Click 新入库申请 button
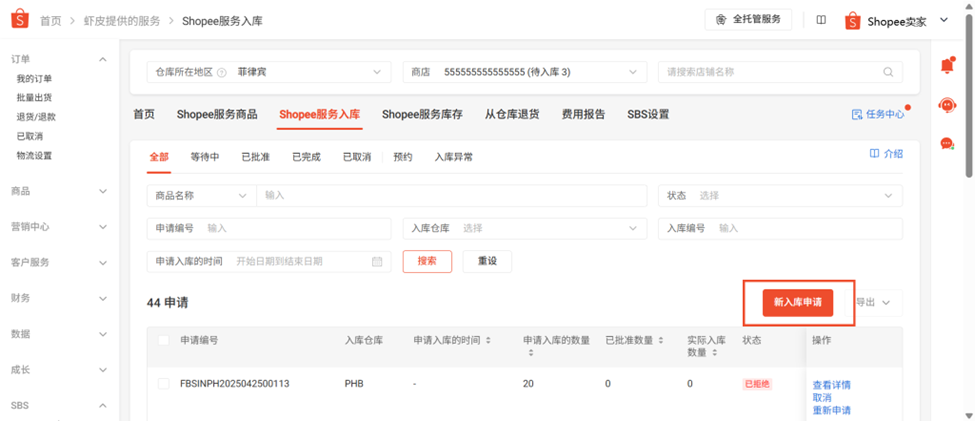 [x=798, y=302]
